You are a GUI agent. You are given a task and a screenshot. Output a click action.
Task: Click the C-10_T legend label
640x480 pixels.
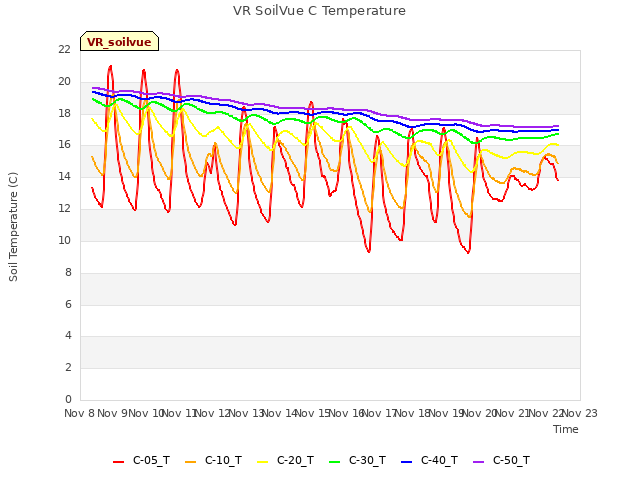(223, 461)
